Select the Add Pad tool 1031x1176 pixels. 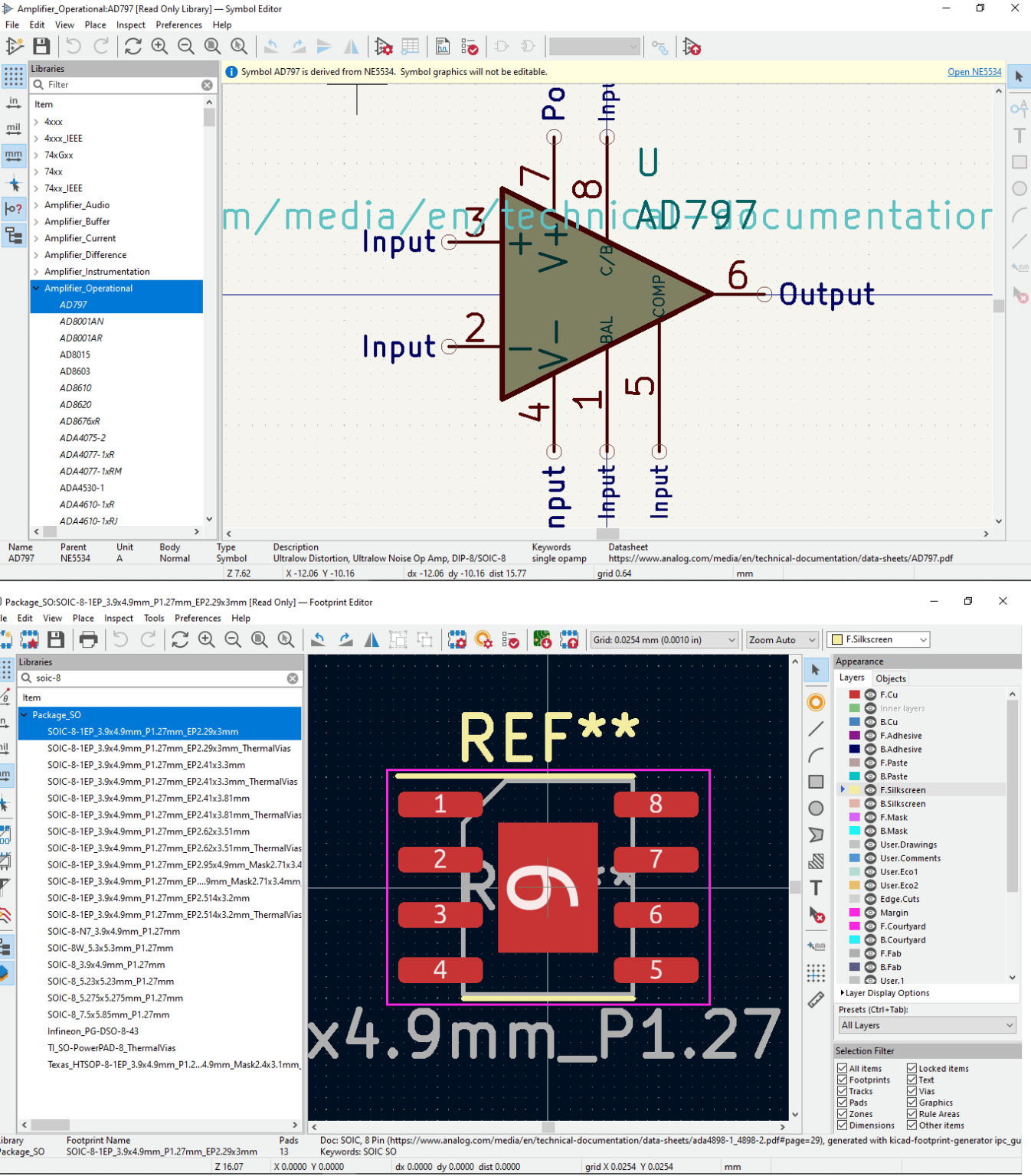point(817,702)
